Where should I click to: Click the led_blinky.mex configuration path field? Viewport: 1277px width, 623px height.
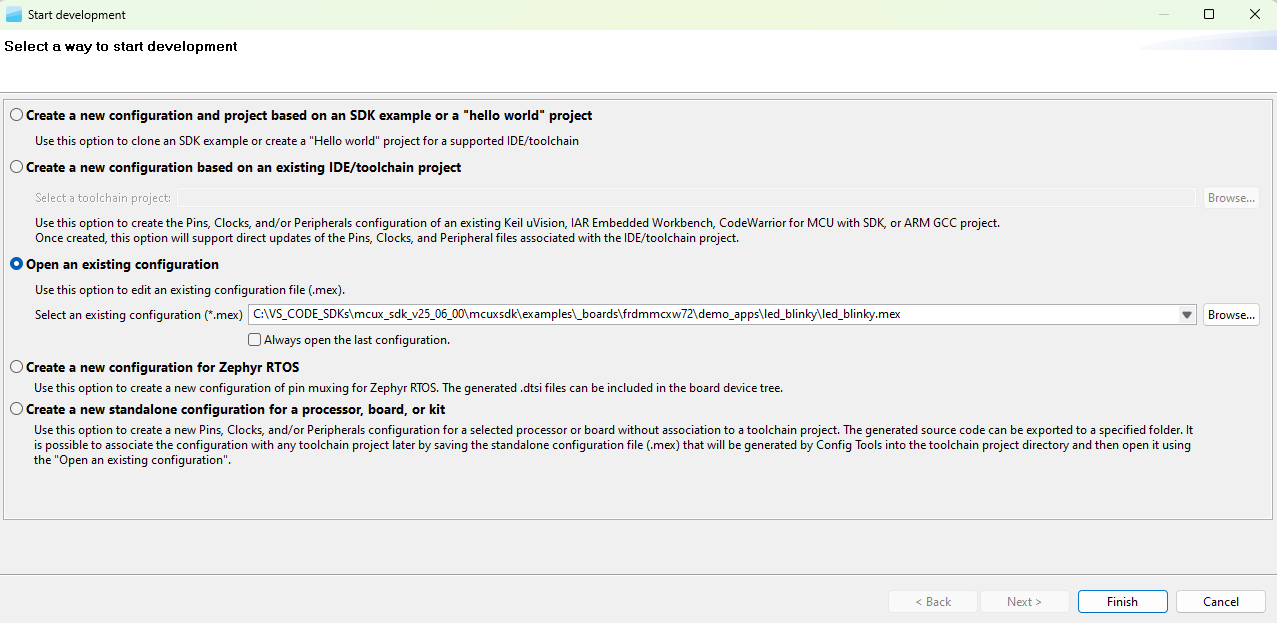[x=700, y=314]
